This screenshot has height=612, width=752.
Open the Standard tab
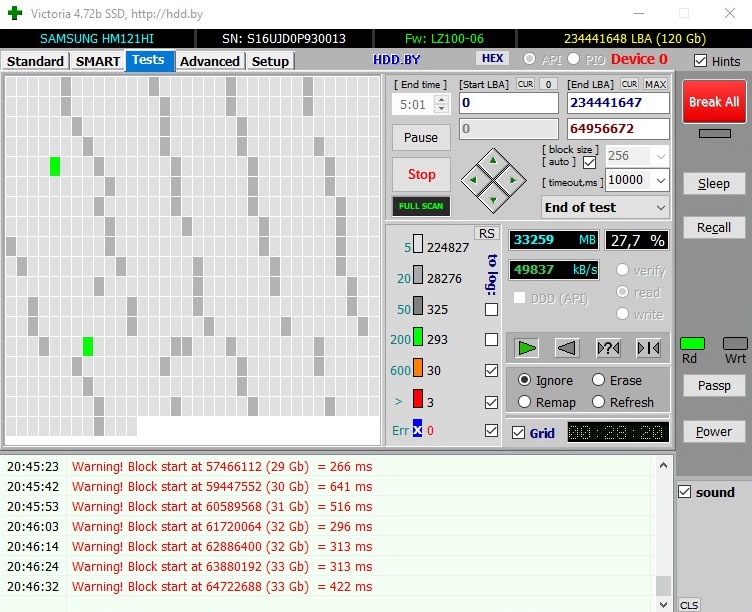pyautogui.click(x=35, y=61)
